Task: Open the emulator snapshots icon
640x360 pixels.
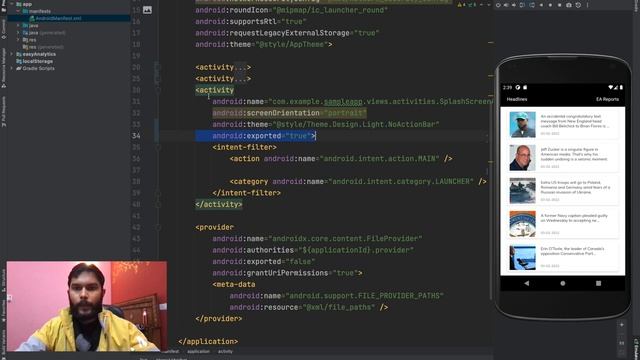Action: (x=578, y=5)
